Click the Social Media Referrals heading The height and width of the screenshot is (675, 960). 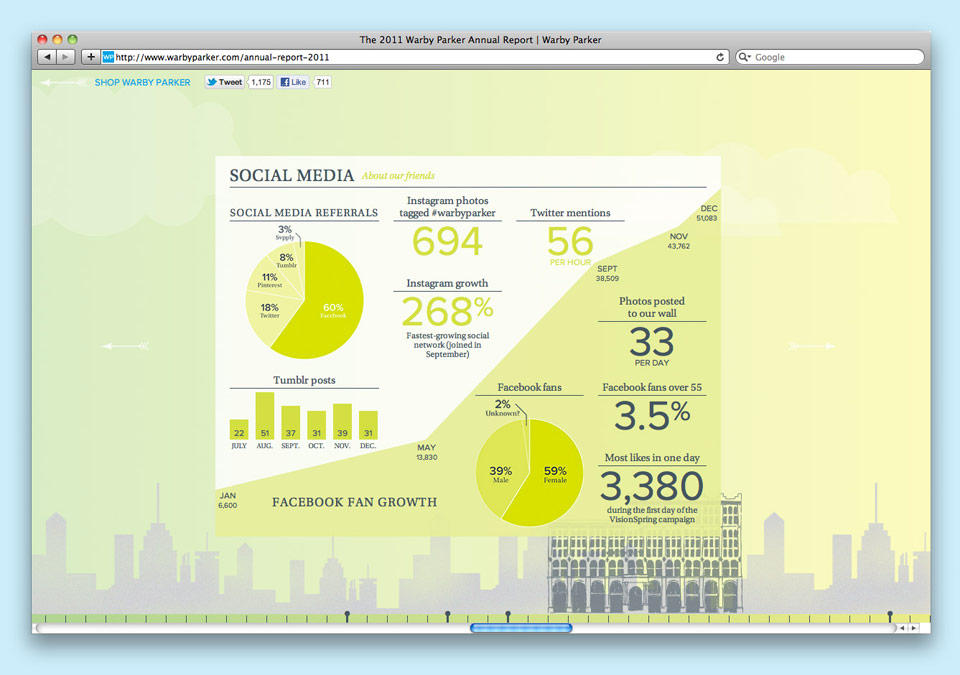[x=304, y=213]
